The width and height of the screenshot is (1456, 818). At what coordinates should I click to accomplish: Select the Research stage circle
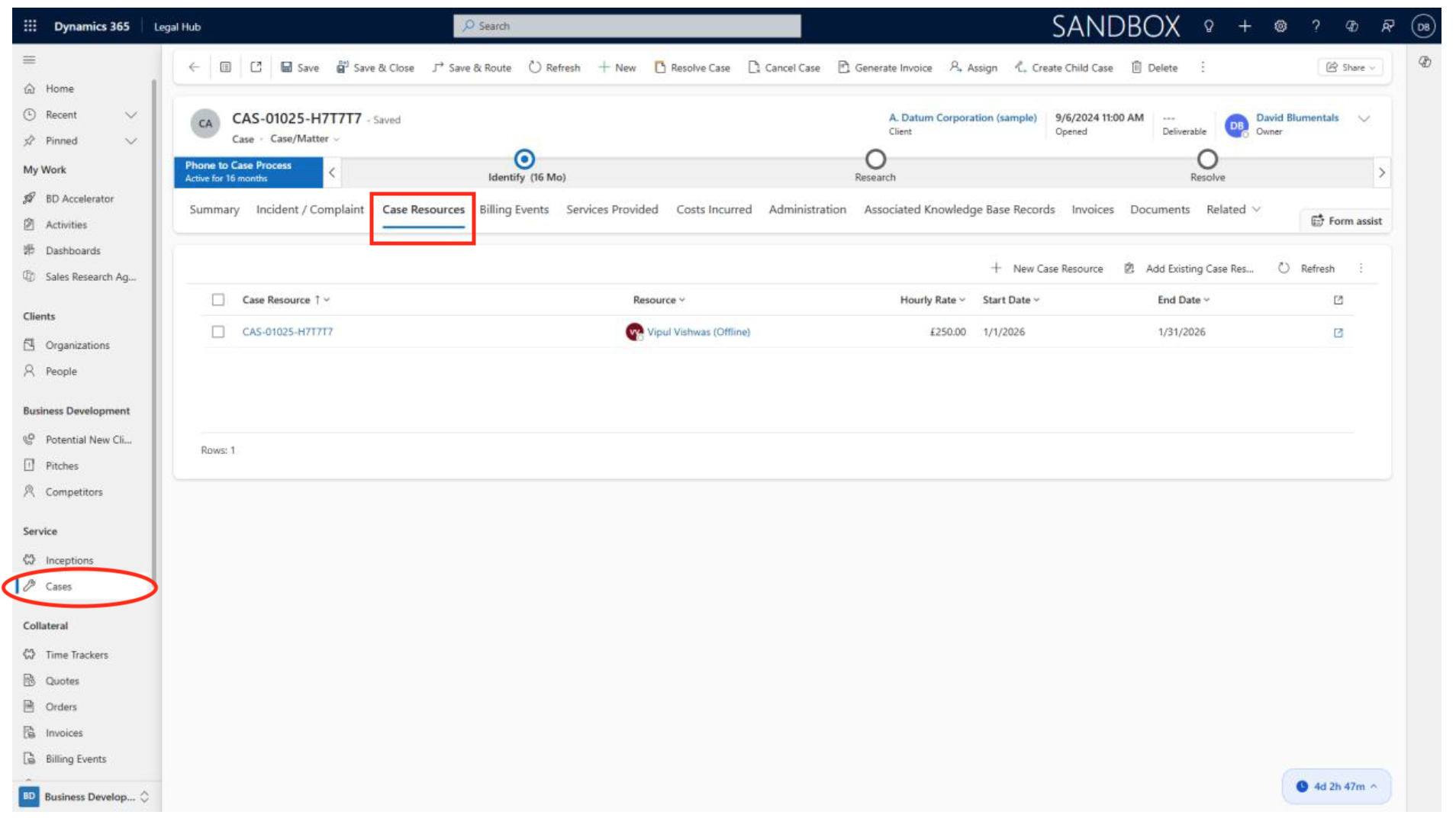(875, 159)
